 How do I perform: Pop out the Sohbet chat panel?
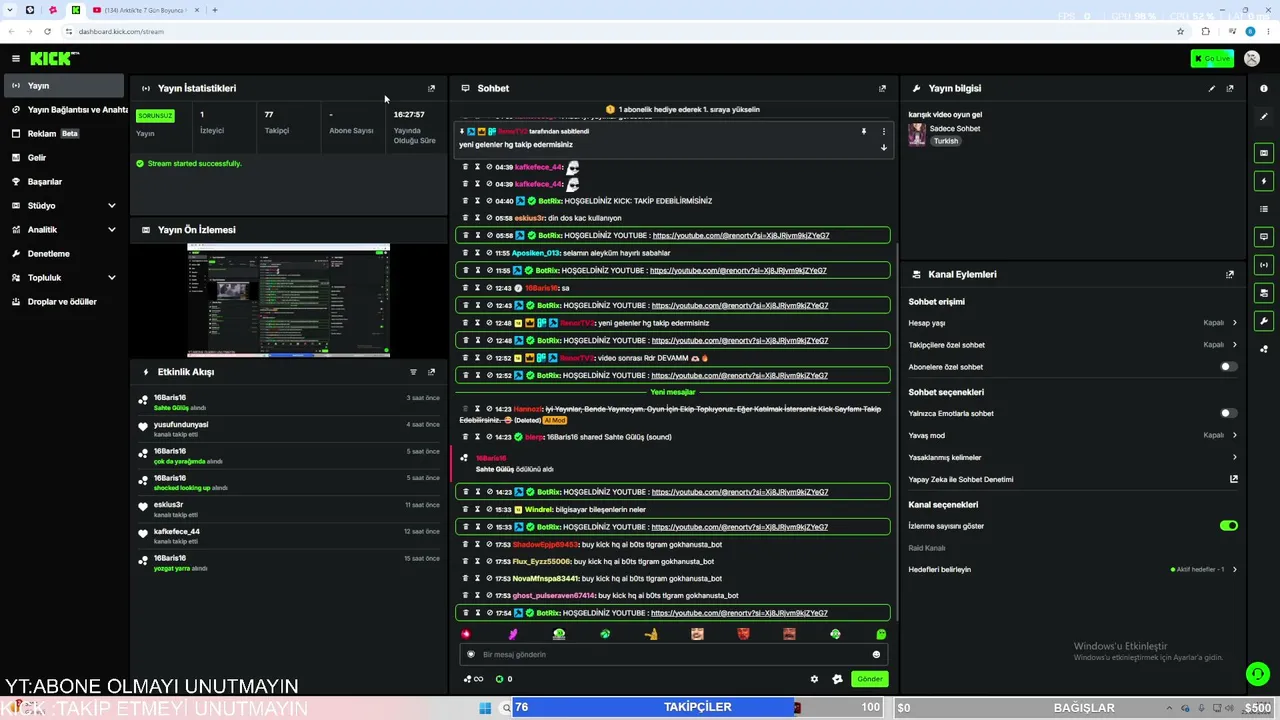point(882,88)
